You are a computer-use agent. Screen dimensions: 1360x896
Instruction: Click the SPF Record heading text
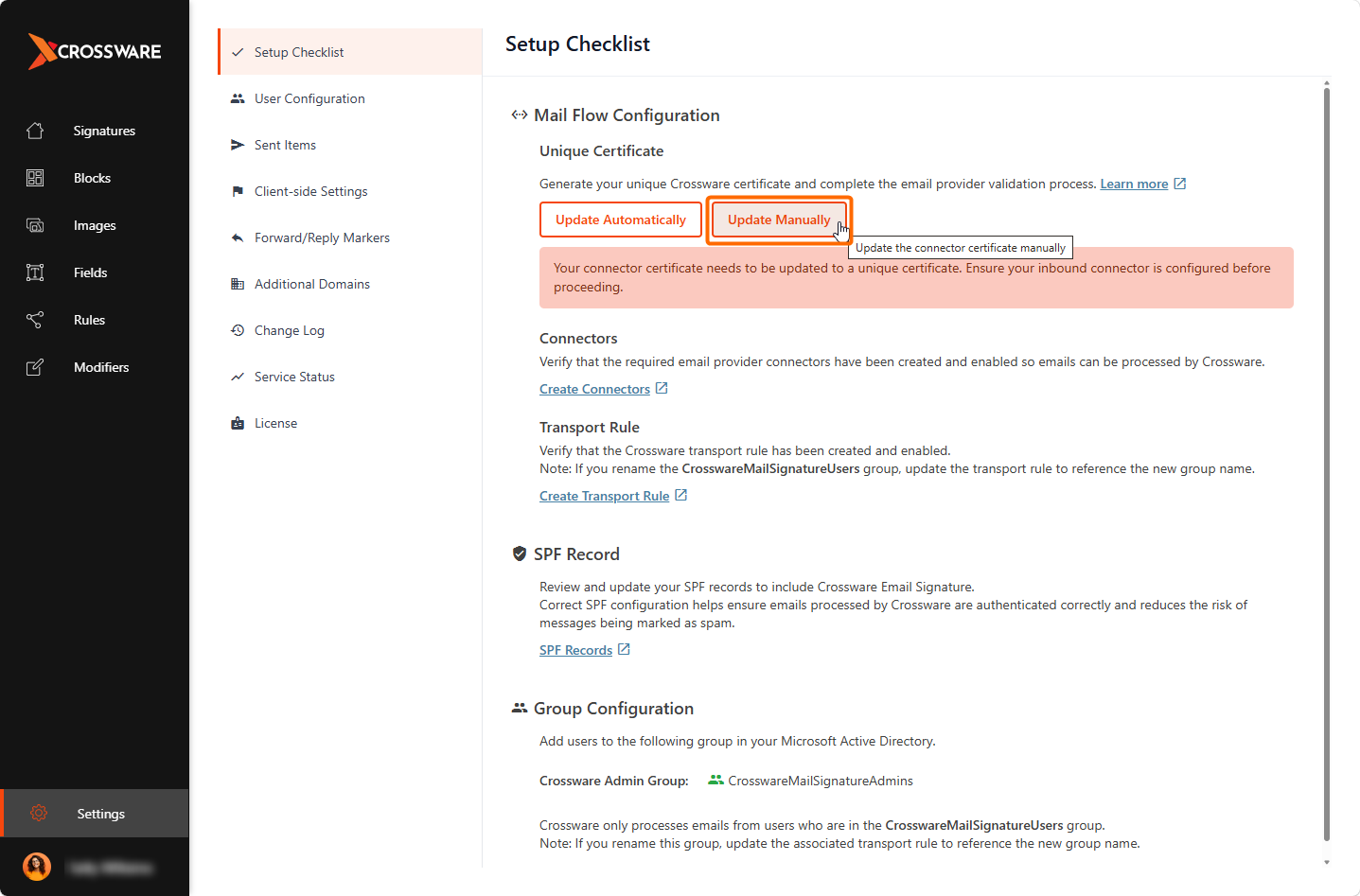(x=576, y=553)
